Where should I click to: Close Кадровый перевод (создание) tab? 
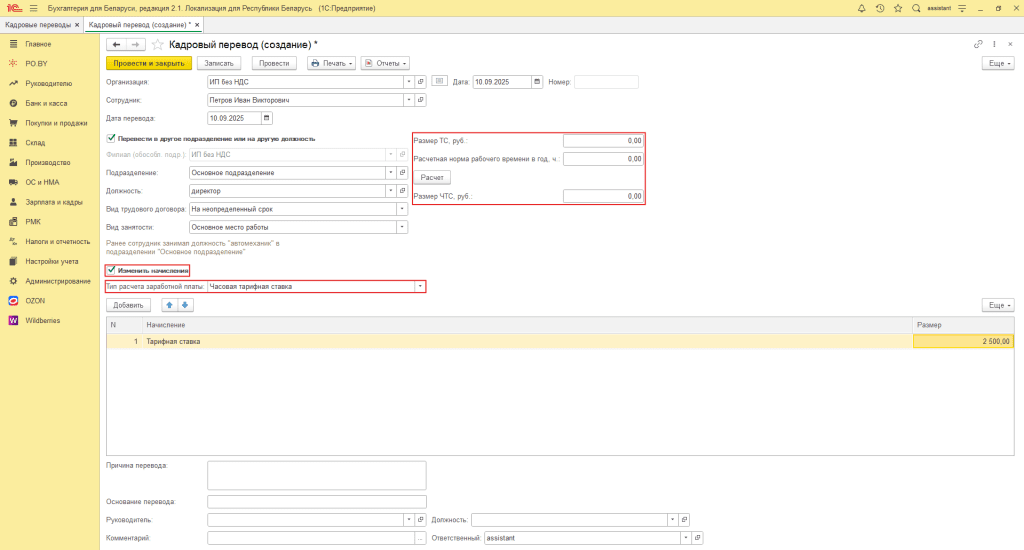[197, 25]
